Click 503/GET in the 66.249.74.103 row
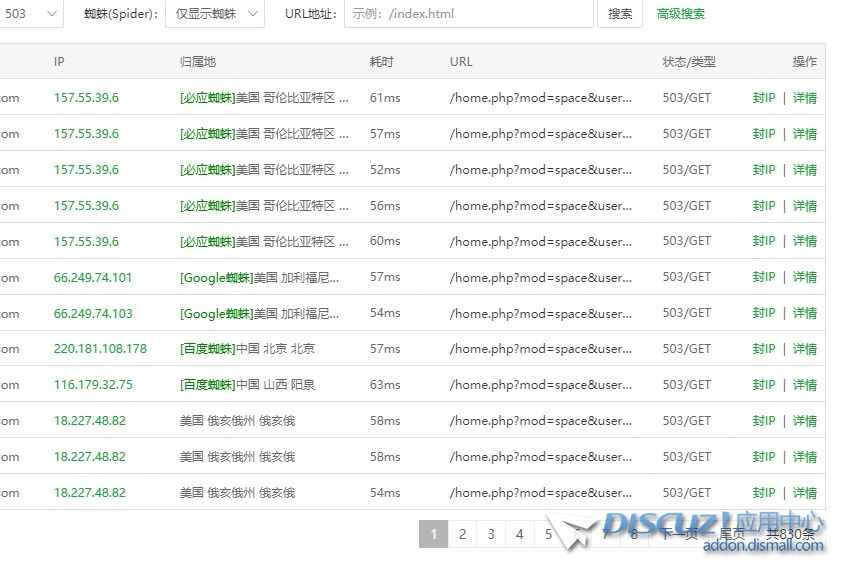The height and width of the screenshot is (571, 842). tap(687, 313)
